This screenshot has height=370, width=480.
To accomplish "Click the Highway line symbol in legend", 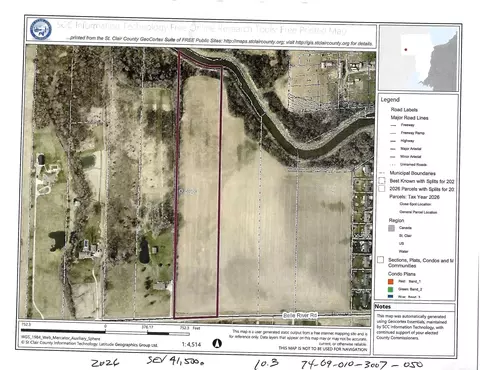I will (393, 141).
